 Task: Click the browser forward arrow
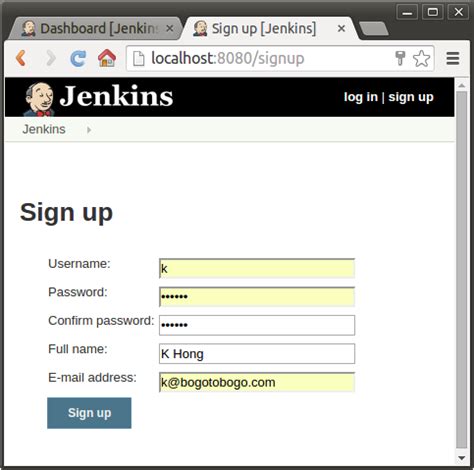(51, 58)
